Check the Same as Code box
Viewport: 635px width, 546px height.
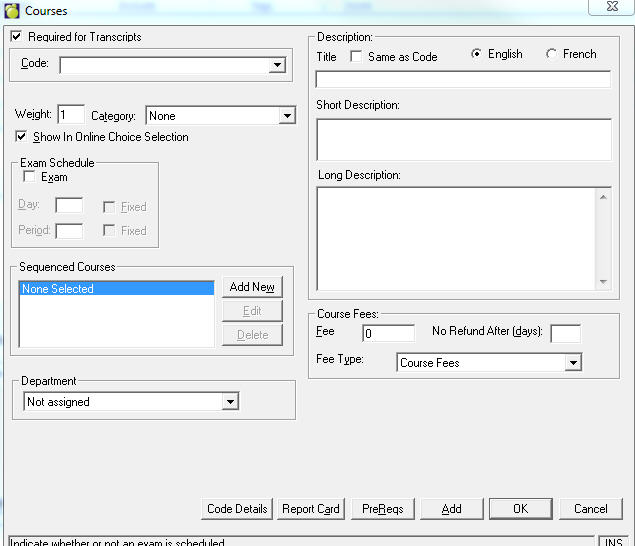[356, 57]
